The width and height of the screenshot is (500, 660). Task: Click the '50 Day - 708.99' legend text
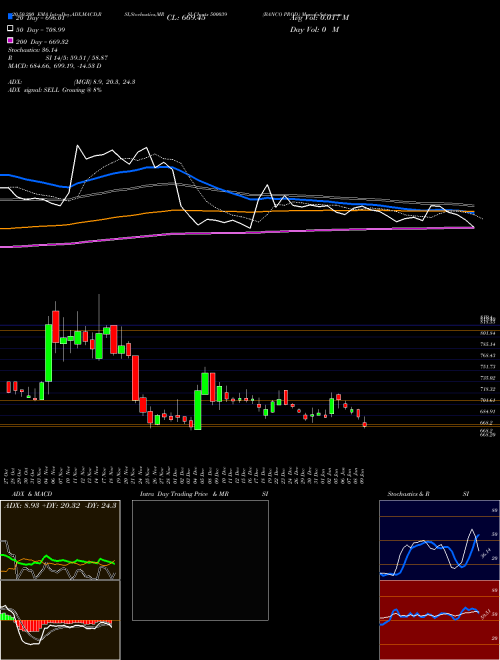40,29
